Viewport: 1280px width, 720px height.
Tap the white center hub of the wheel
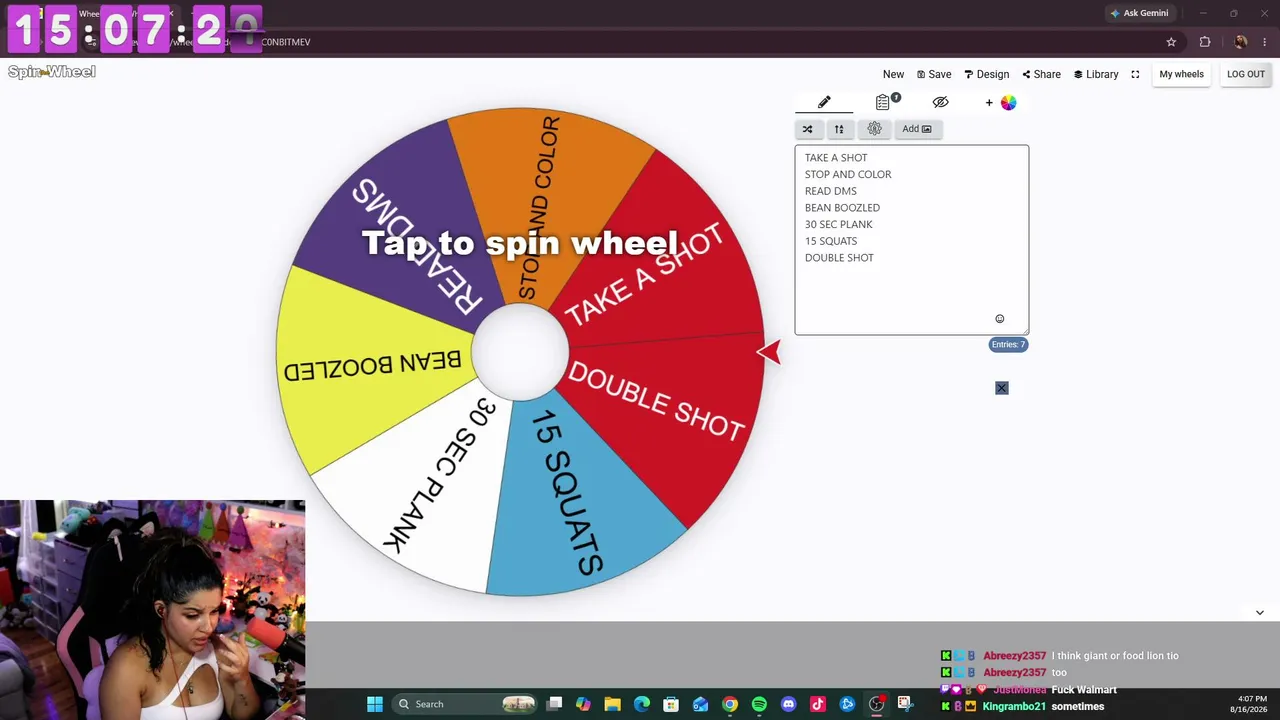(x=520, y=352)
